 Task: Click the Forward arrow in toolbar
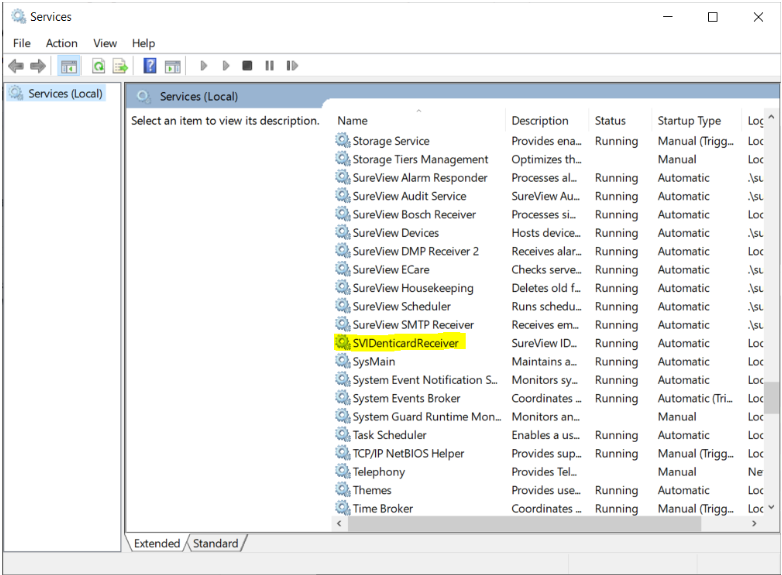coord(38,66)
